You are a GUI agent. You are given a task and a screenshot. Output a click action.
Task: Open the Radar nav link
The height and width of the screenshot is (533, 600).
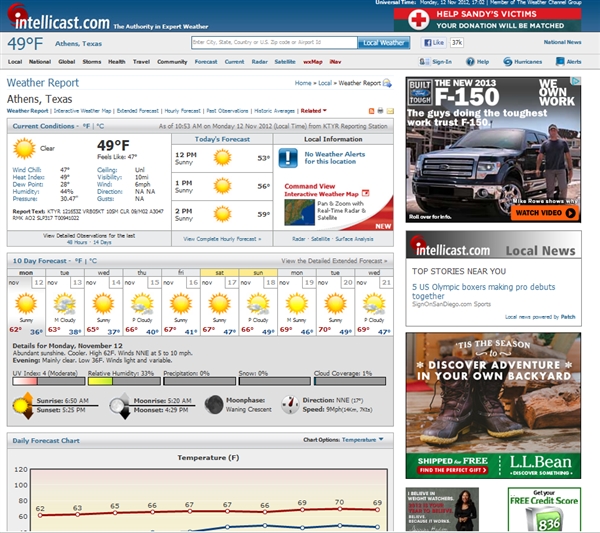pyautogui.click(x=259, y=62)
